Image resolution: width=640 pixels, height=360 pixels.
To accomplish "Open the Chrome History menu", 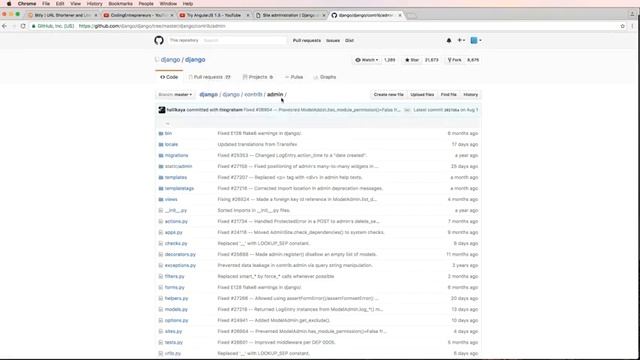I will point(94,4).
